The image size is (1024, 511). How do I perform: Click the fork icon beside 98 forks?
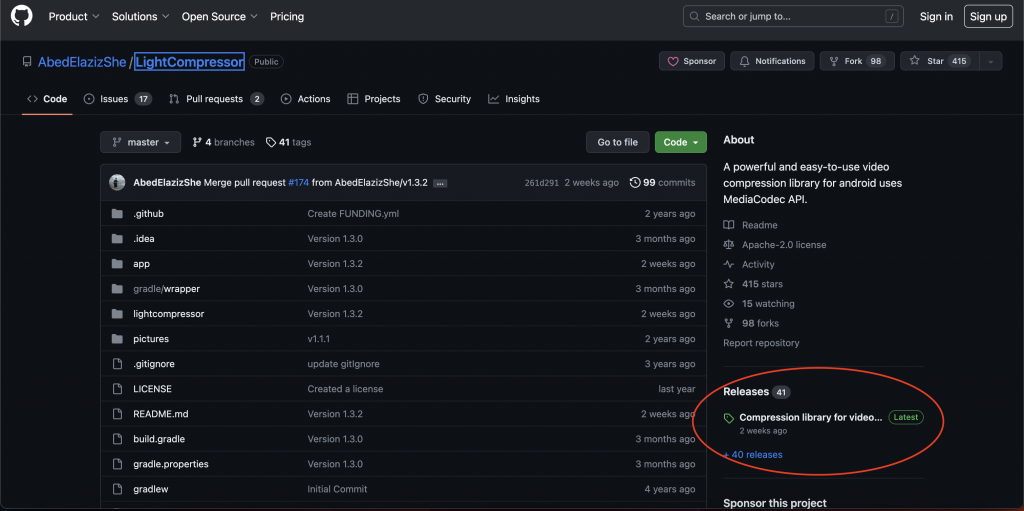click(x=729, y=323)
